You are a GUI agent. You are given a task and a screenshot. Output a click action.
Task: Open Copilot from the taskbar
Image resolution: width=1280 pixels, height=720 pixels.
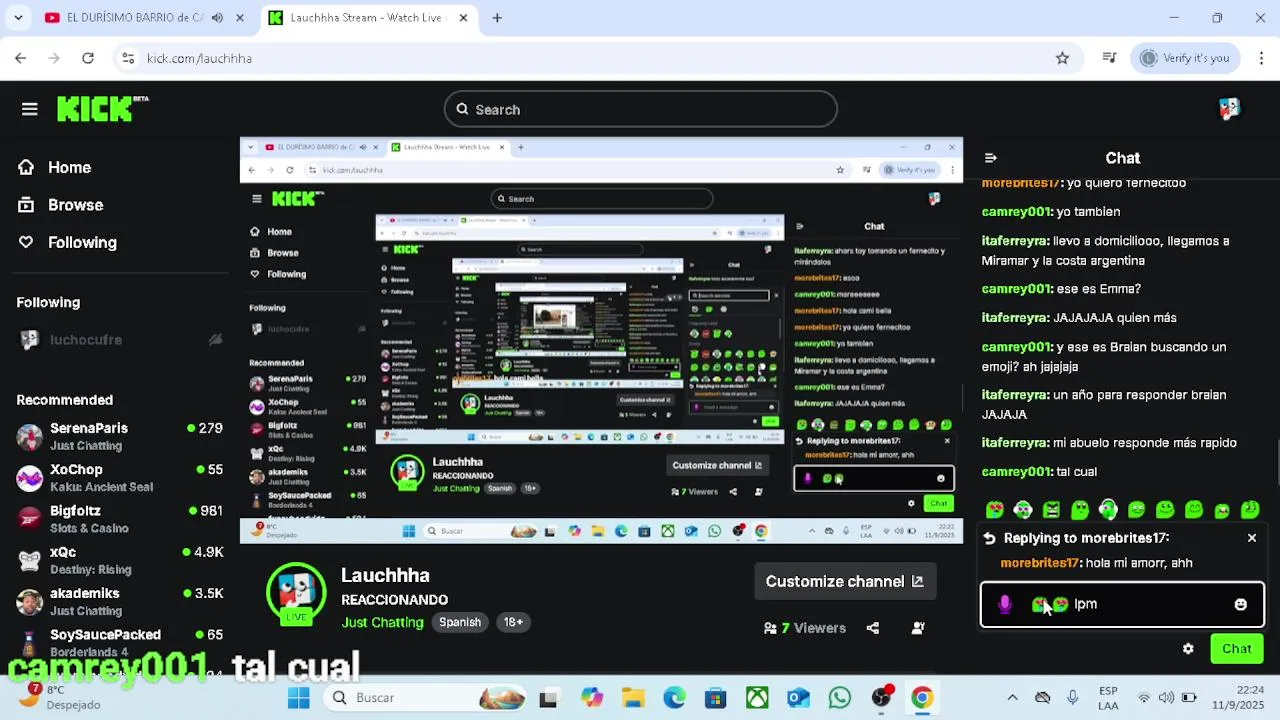(592, 698)
